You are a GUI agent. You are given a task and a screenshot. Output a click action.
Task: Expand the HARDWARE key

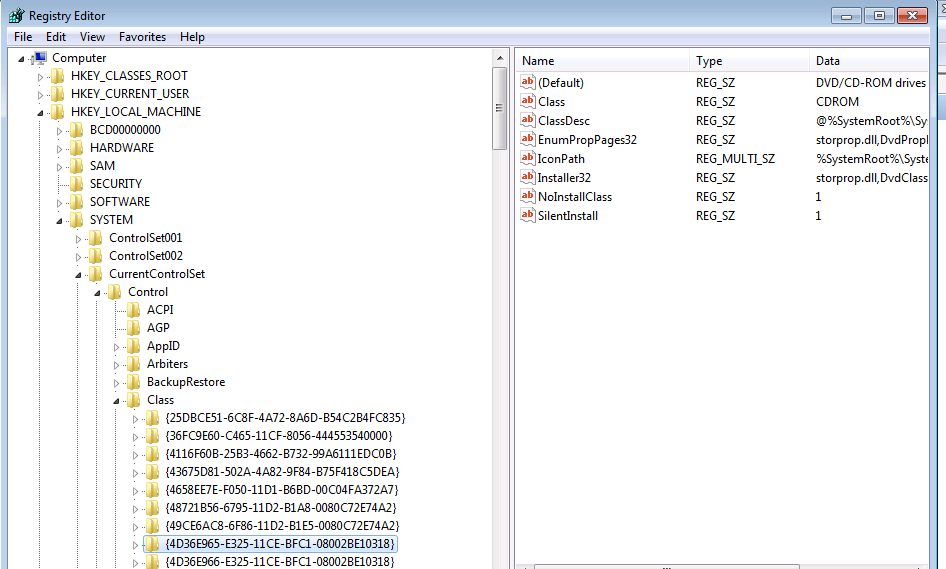click(x=59, y=149)
